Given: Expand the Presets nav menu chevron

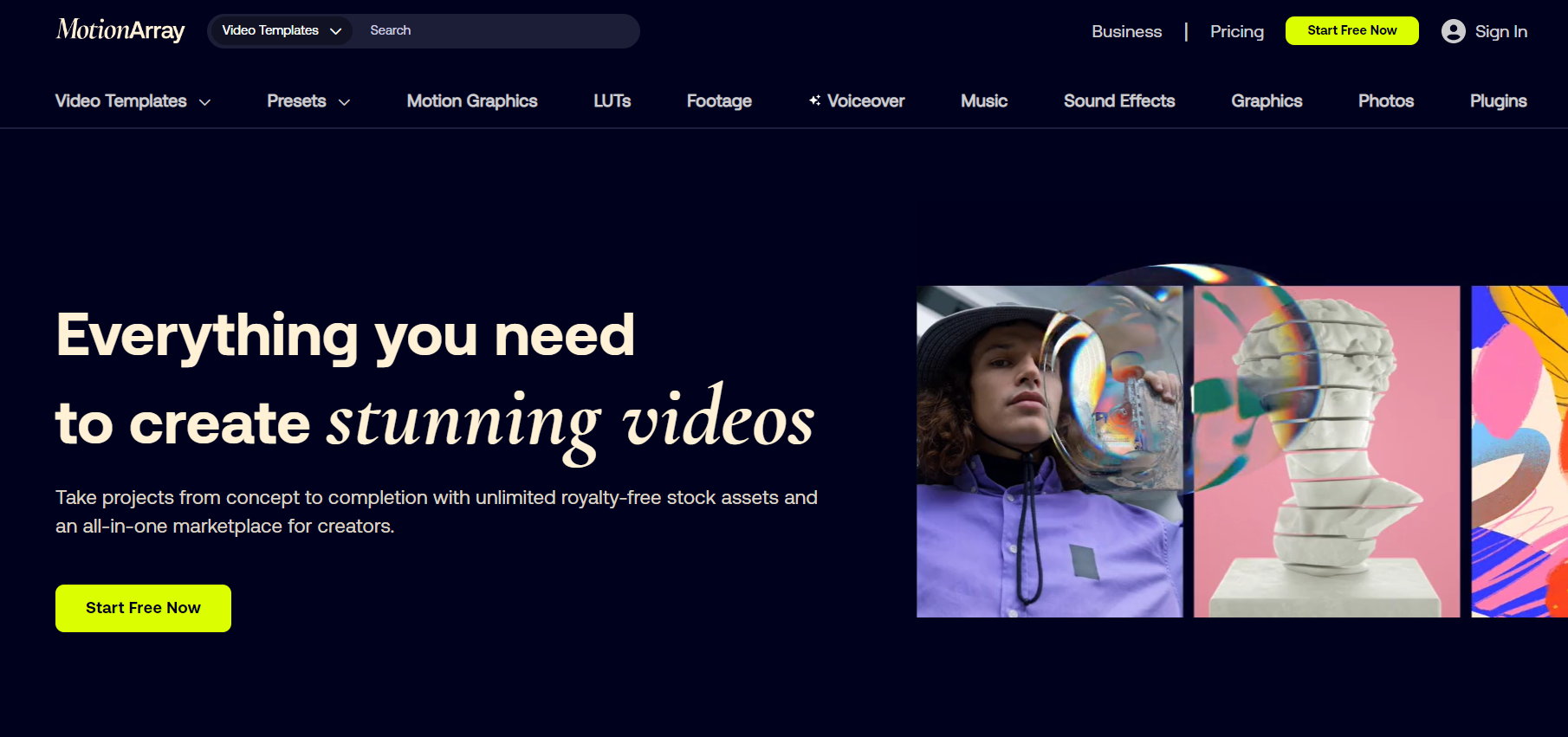Looking at the screenshot, I should pos(344,102).
